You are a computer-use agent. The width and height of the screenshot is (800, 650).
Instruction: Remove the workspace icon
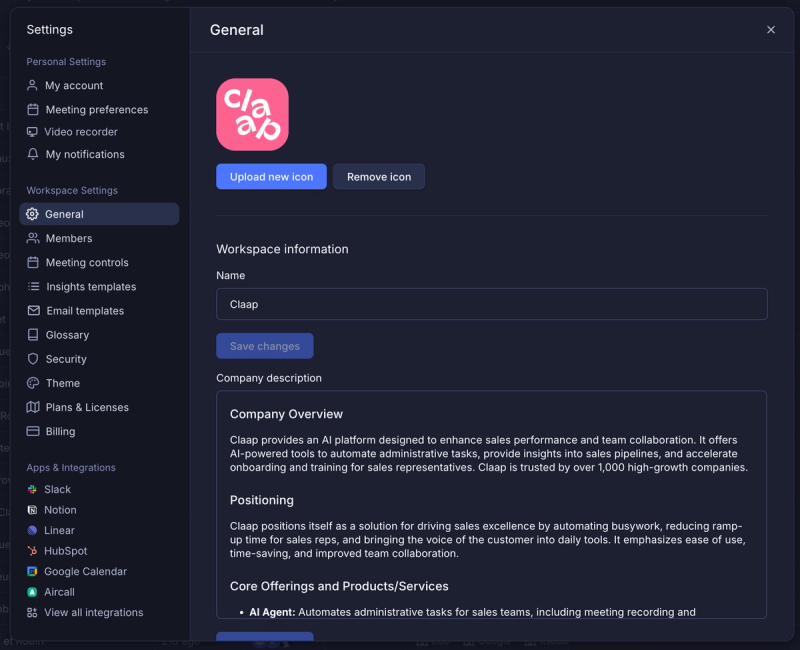pyautogui.click(x=379, y=177)
